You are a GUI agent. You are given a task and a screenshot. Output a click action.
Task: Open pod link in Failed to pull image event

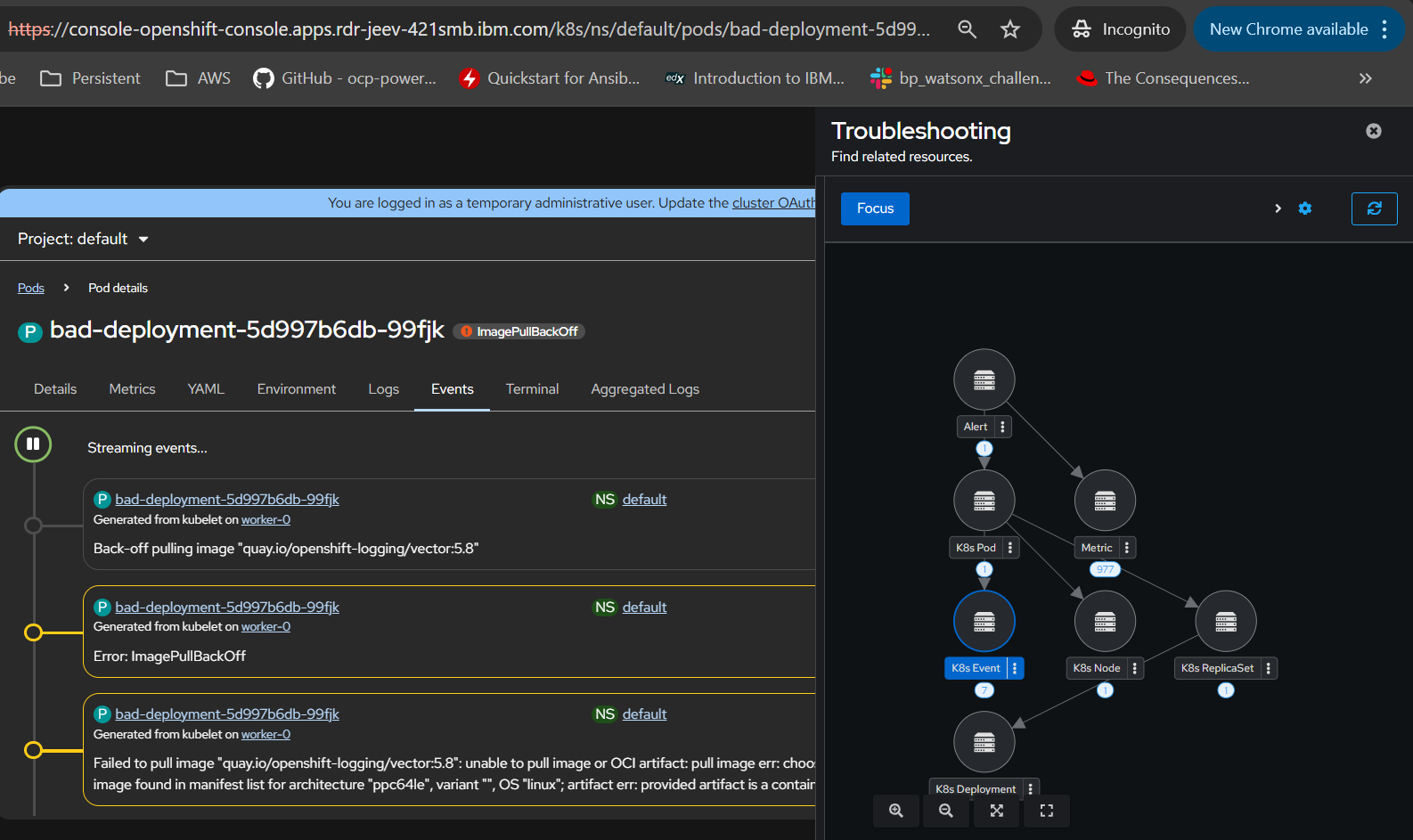click(227, 714)
